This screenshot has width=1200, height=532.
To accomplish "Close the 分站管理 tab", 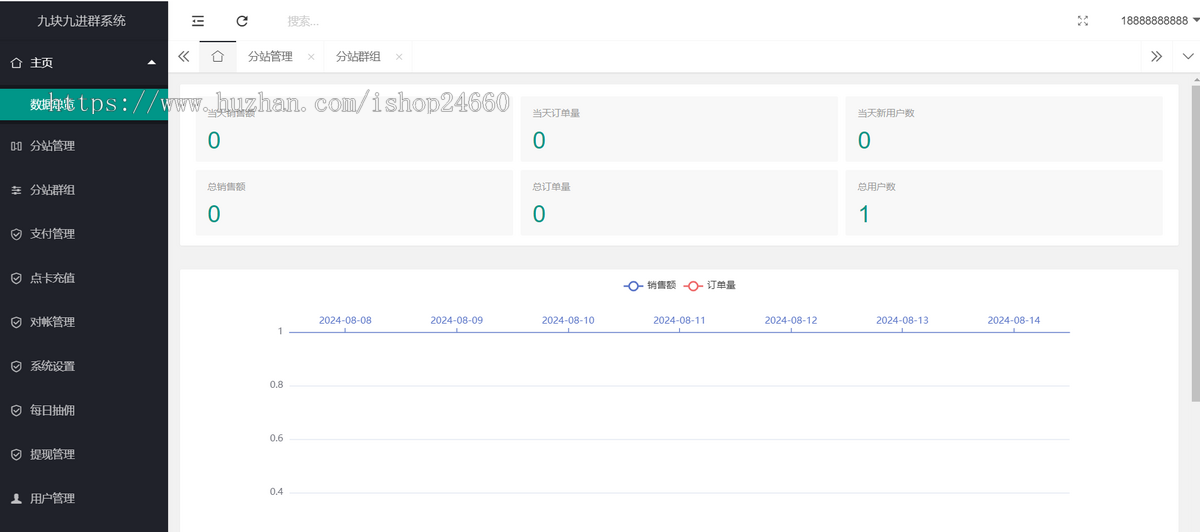I will tap(311, 57).
